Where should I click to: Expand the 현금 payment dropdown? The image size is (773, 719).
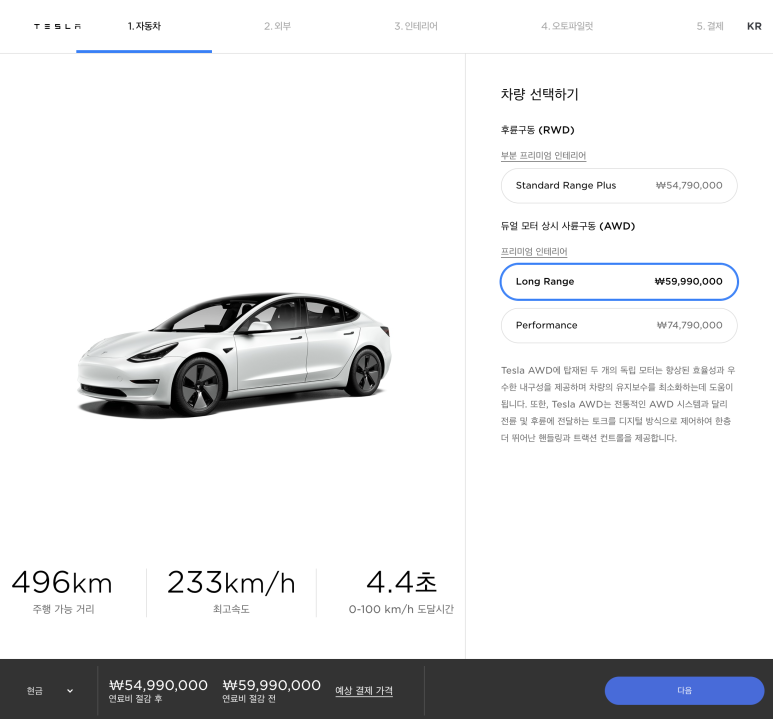coord(50,691)
